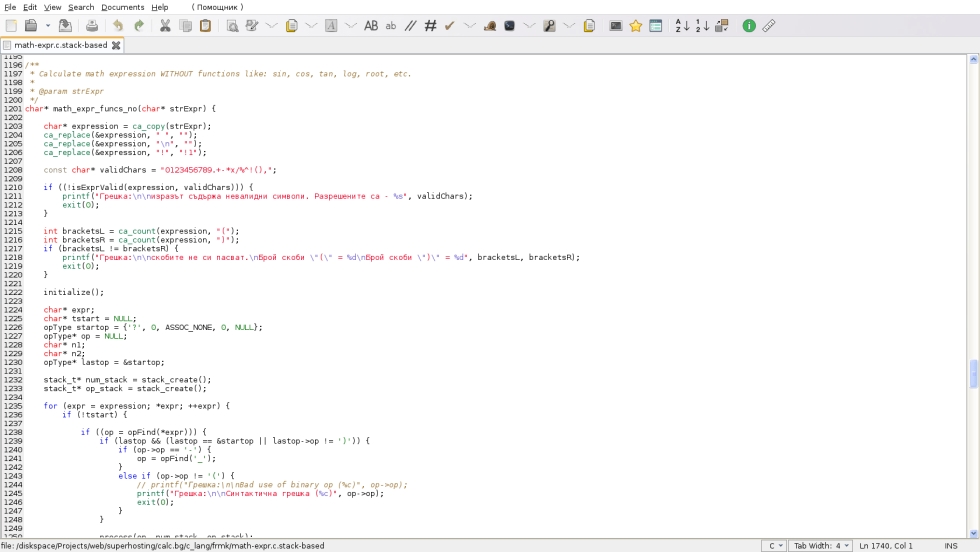
Task: Click the Undo arrow icon
Action: pyautogui.click(x=118, y=26)
